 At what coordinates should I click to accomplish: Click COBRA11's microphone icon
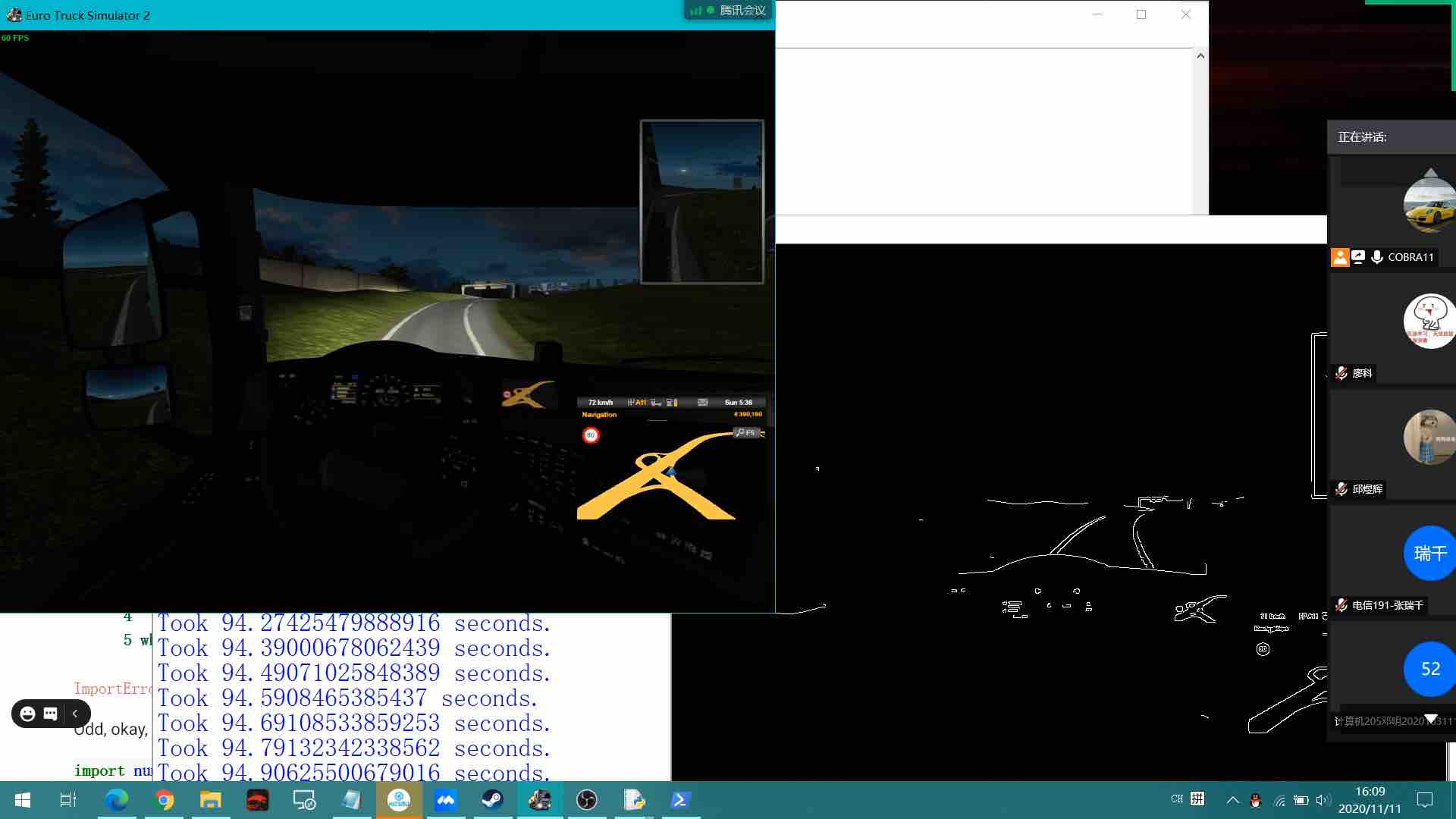[1377, 257]
